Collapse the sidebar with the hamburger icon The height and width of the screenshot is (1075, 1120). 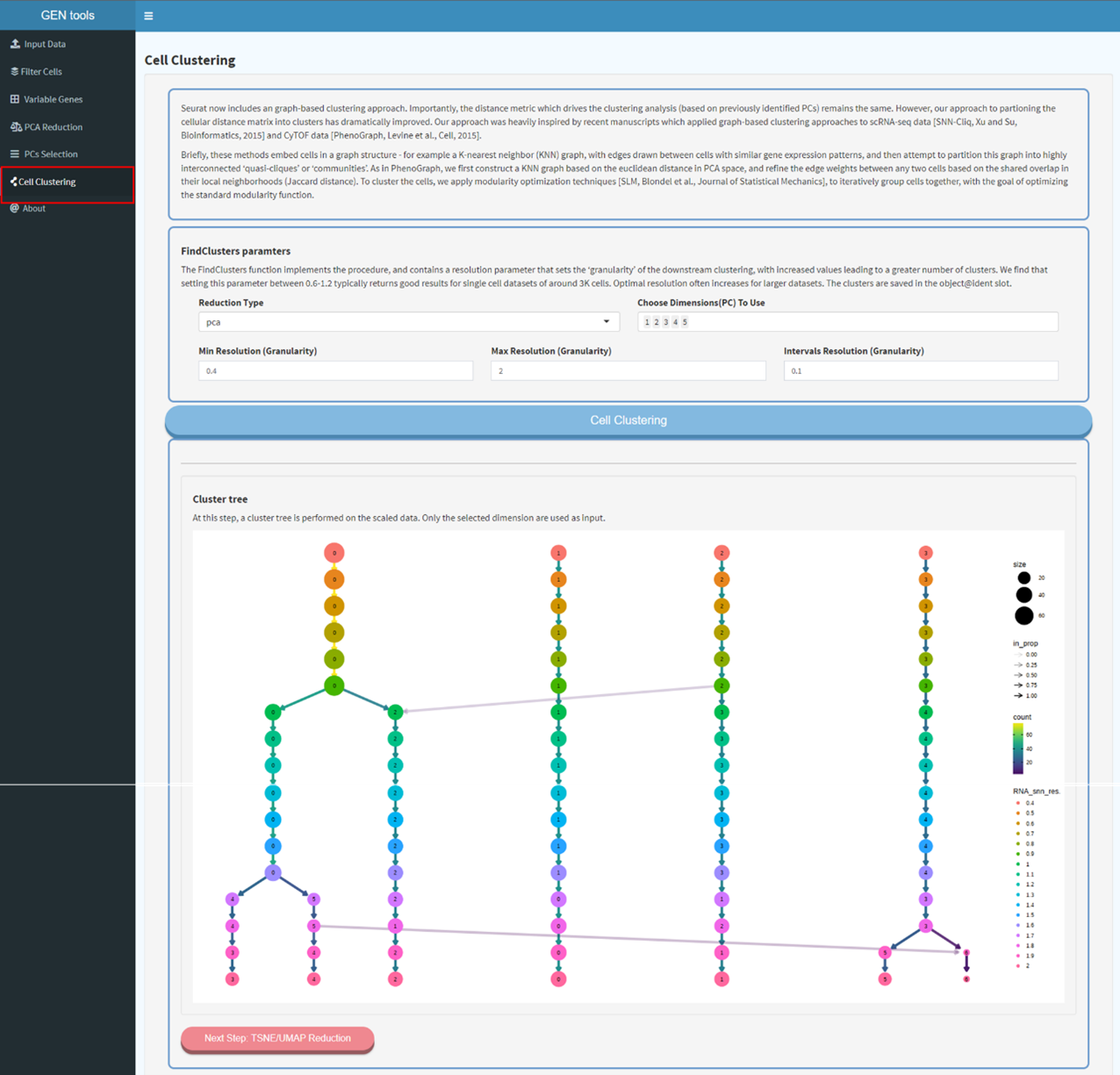click(148, 15)
